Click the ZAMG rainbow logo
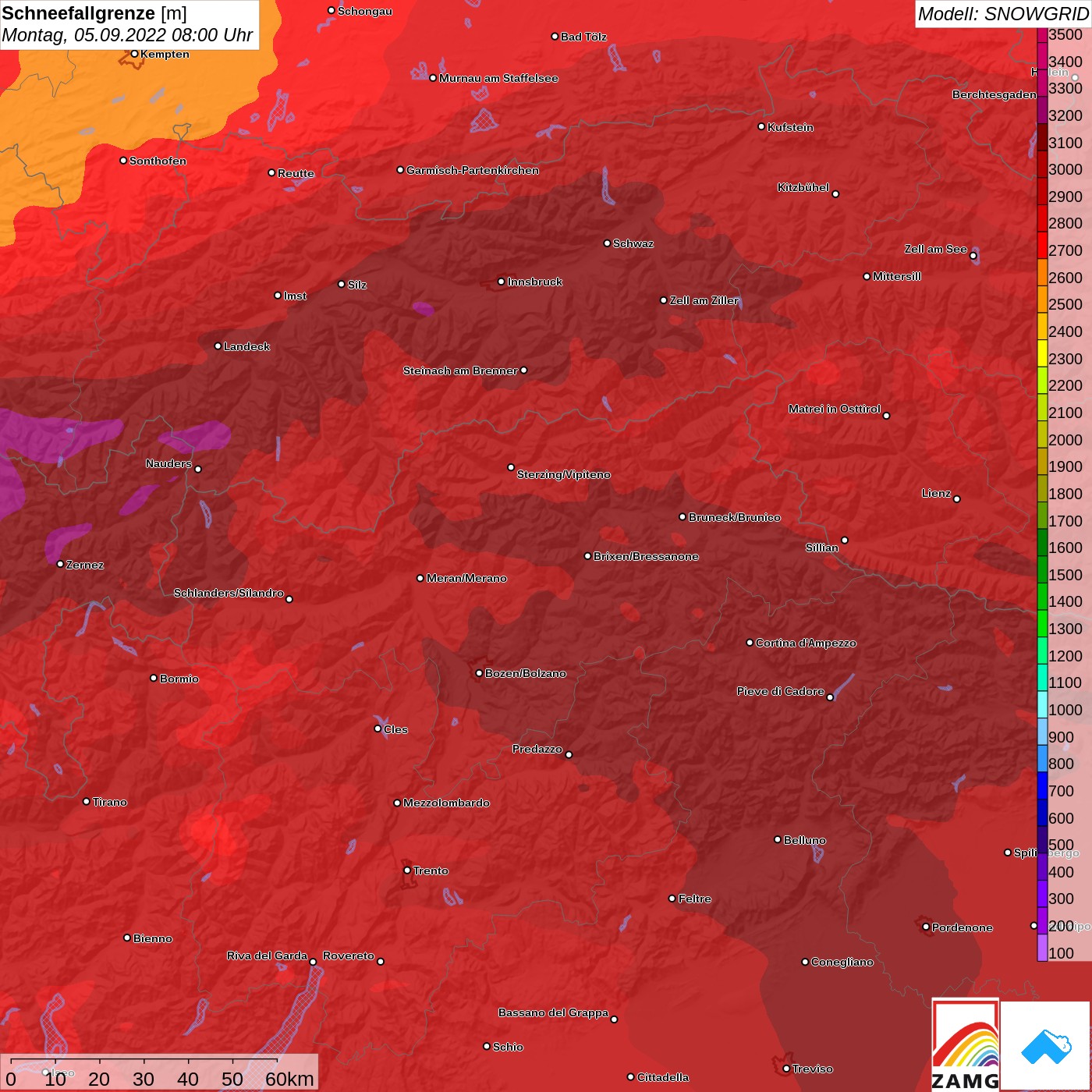This screenshot has width=1092, height=1092. click(966, 1046)
